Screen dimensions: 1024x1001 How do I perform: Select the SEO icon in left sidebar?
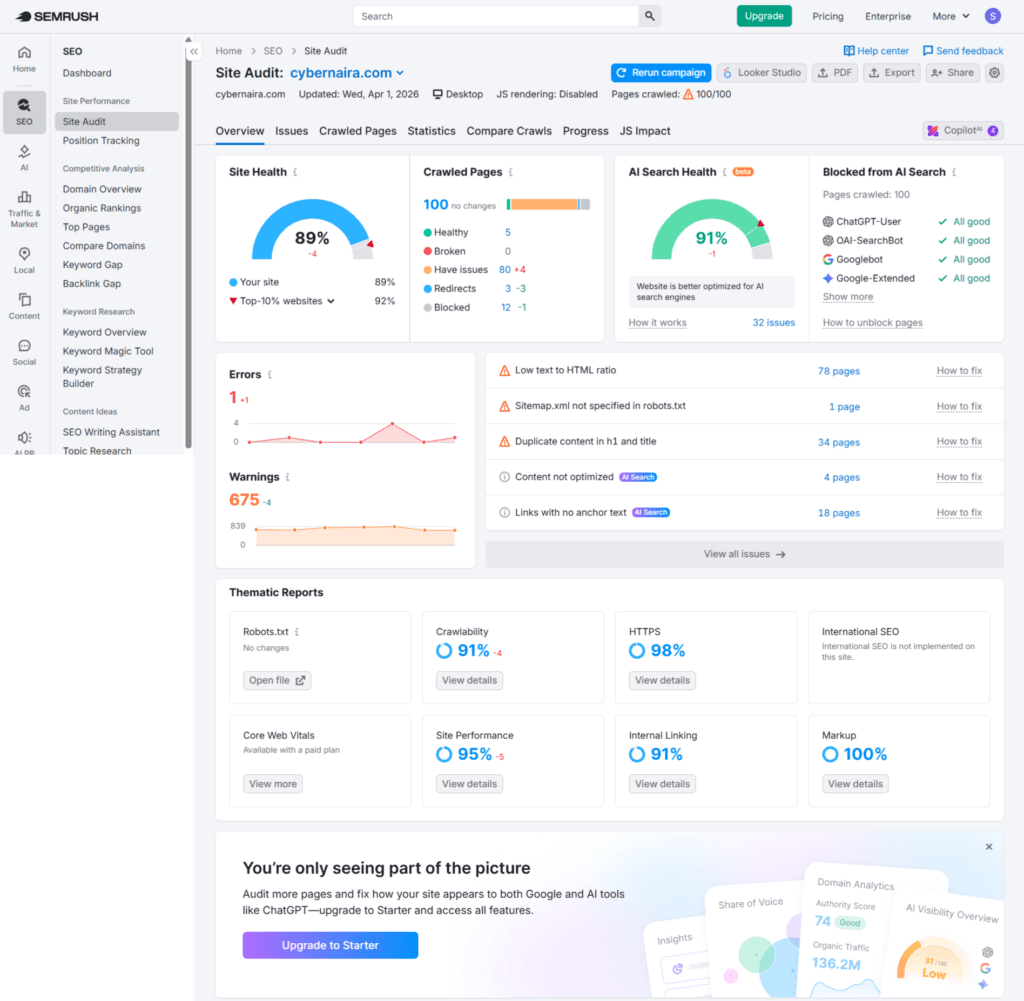click(x=24, y=110)
